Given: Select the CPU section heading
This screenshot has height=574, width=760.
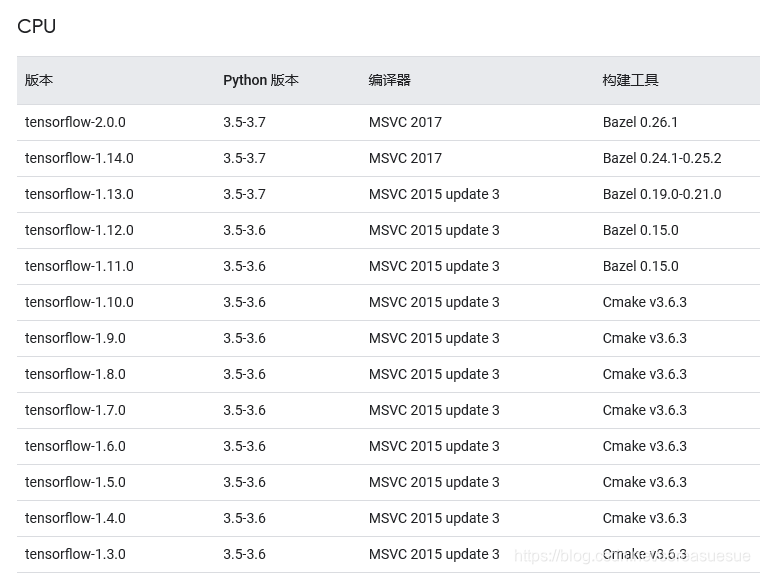Looking at the screenshot, I should [36, 26].
